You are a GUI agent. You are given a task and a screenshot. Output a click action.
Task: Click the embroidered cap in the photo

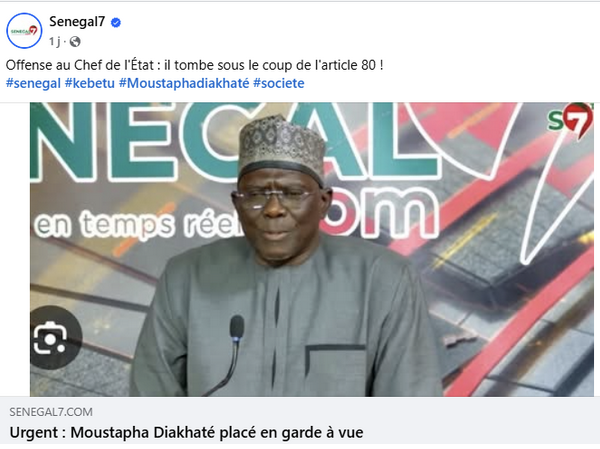coord(282,148)
